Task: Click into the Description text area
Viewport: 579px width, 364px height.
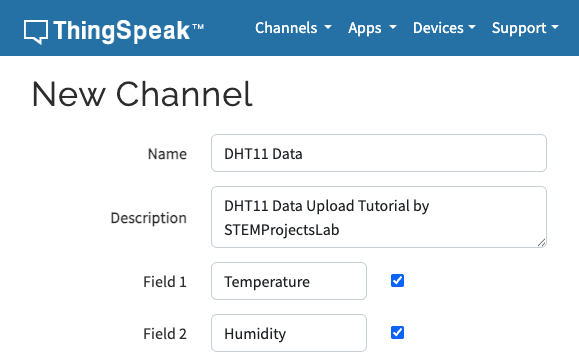Action: tap(379, 217)
